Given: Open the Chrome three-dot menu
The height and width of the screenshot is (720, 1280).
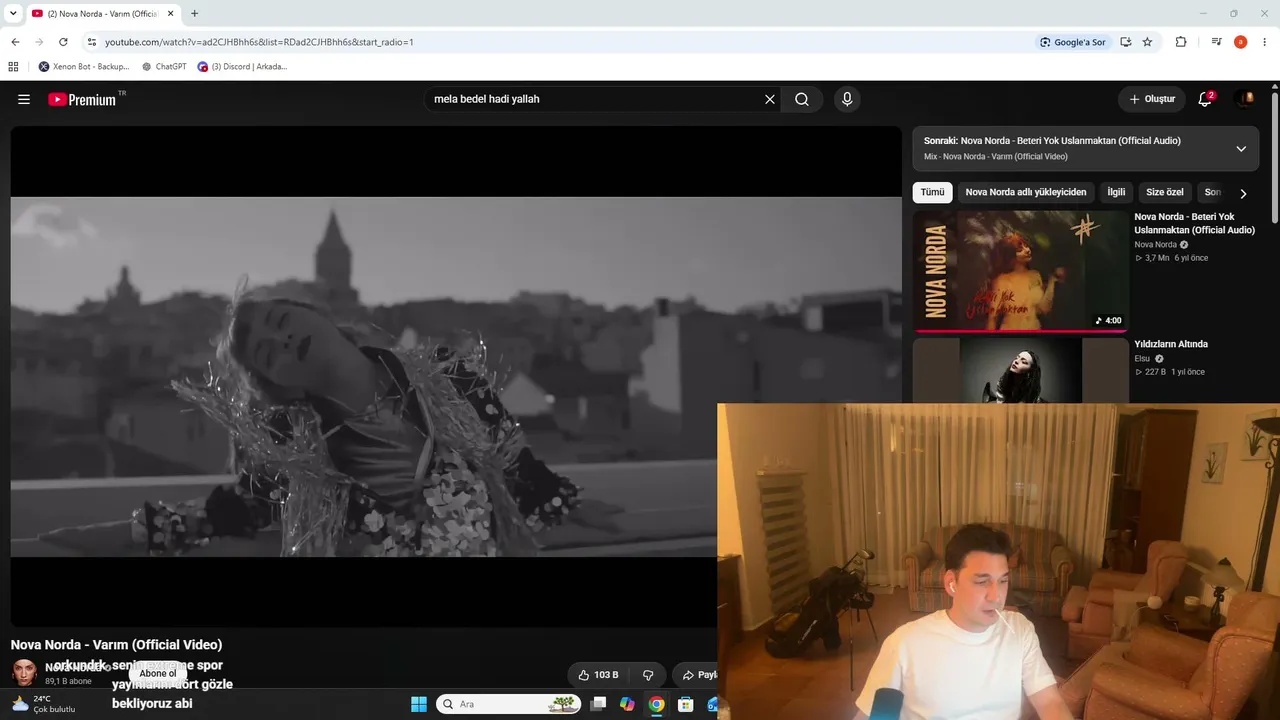Looking at the screenshot, I should point(1265,42).
